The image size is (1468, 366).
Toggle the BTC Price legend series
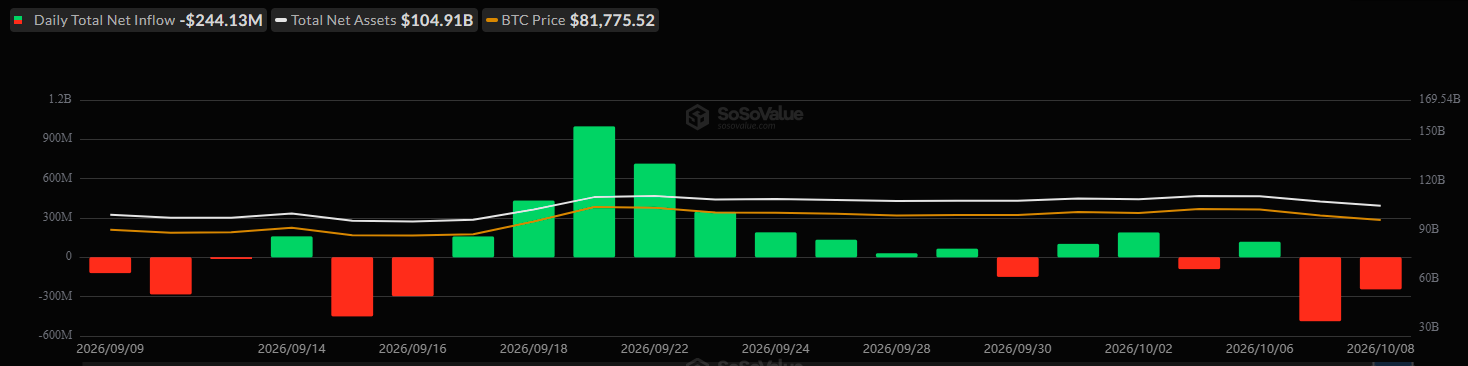click(570, 20)
